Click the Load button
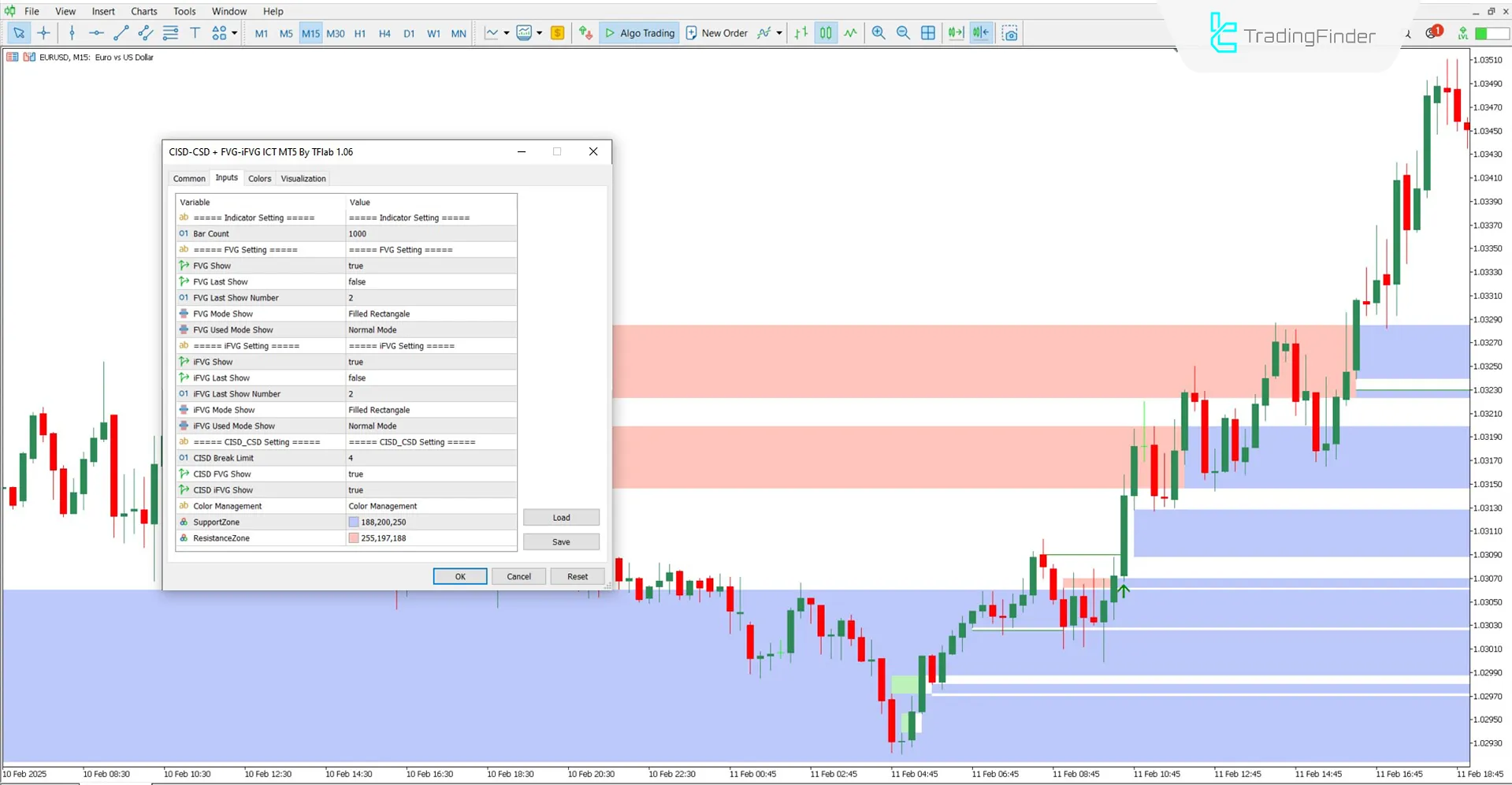1512x785 pixels. pos(561,517)
